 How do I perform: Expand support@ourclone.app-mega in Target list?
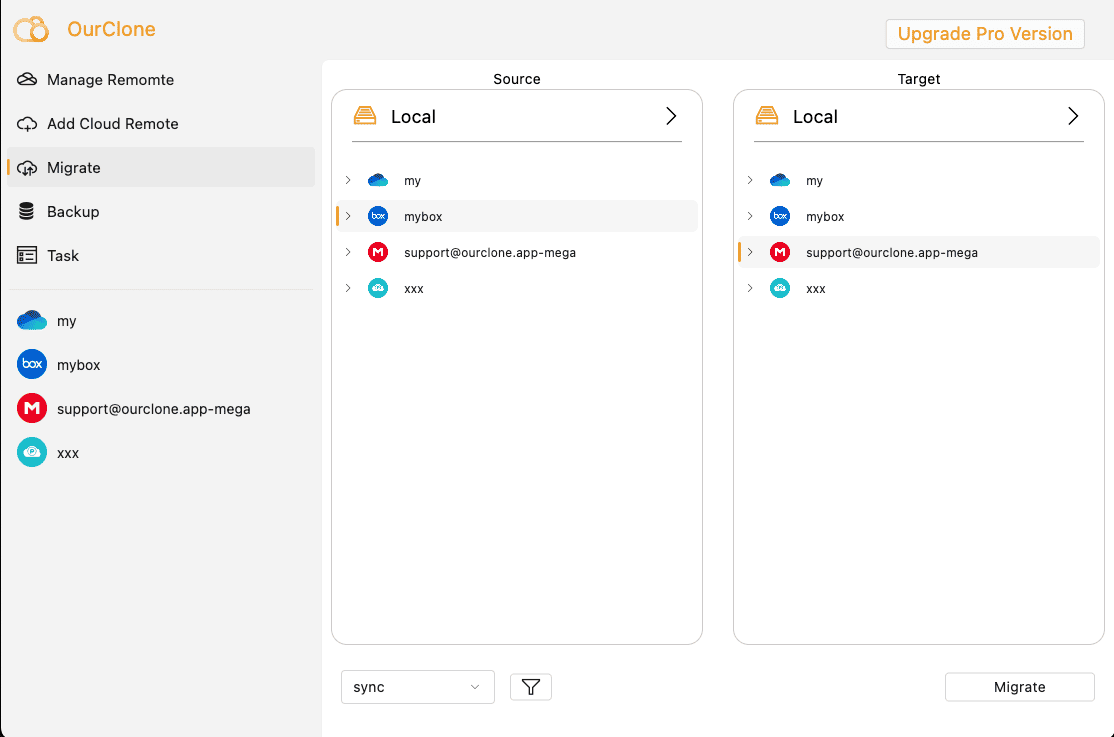750,252
